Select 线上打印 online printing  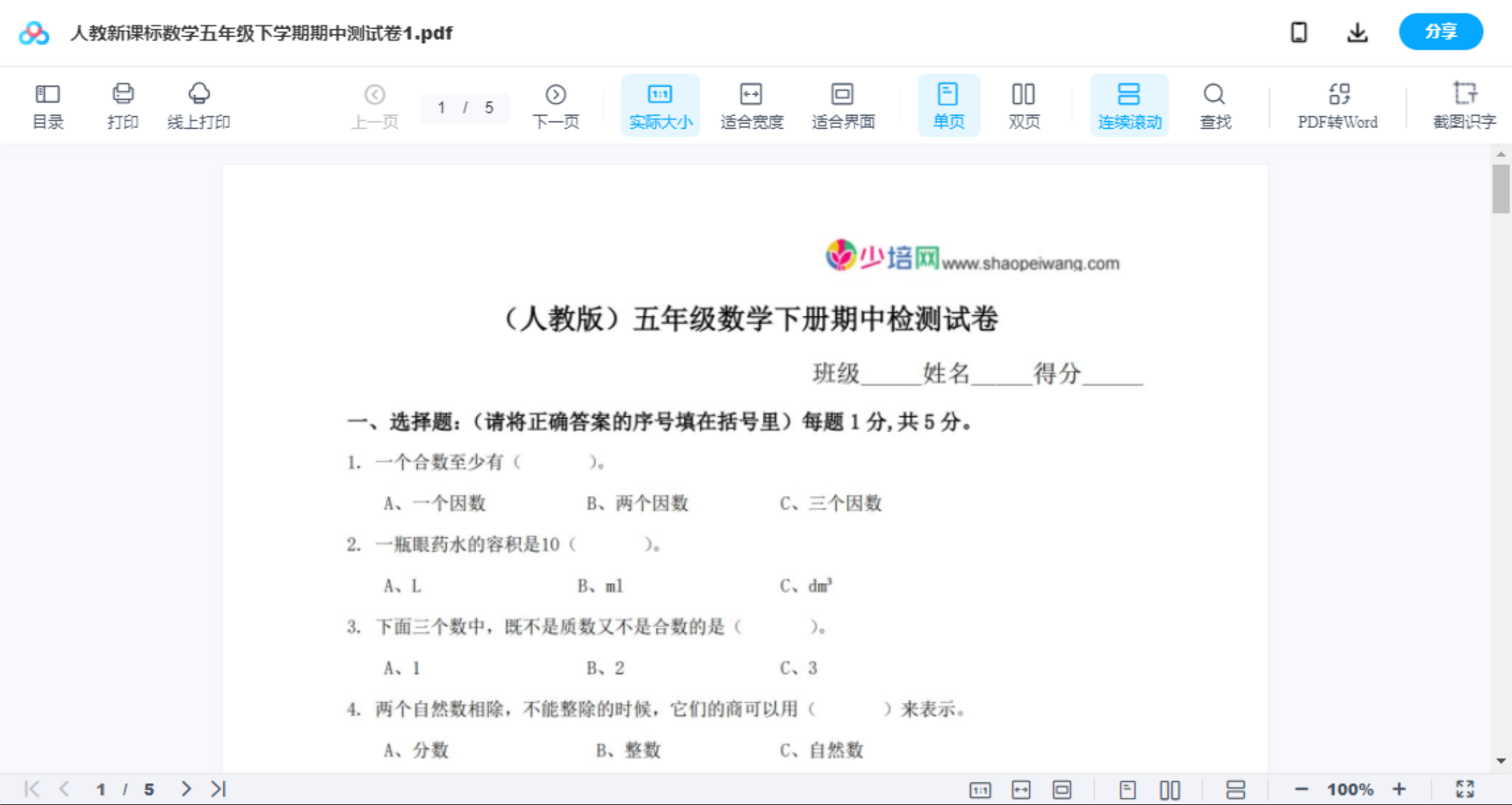click(198, 104)
